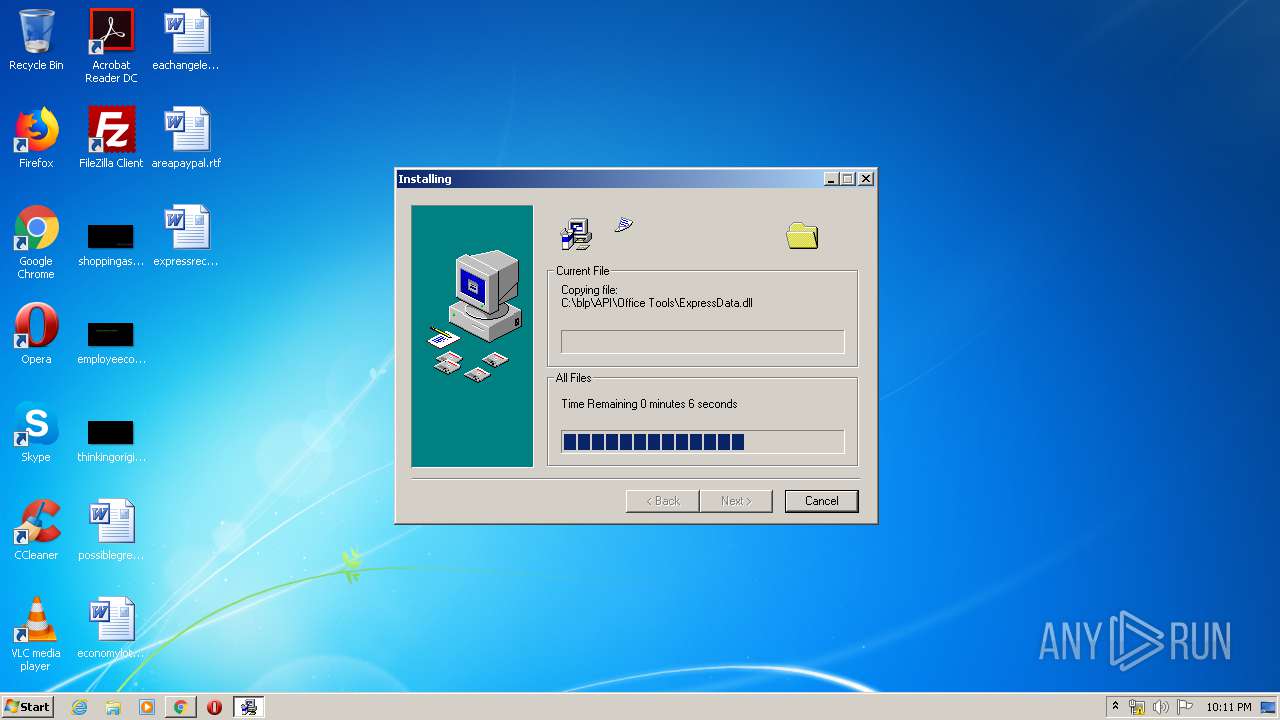
Task: Select areapaypal.rtf file icon
Action: tap(186, 138)
